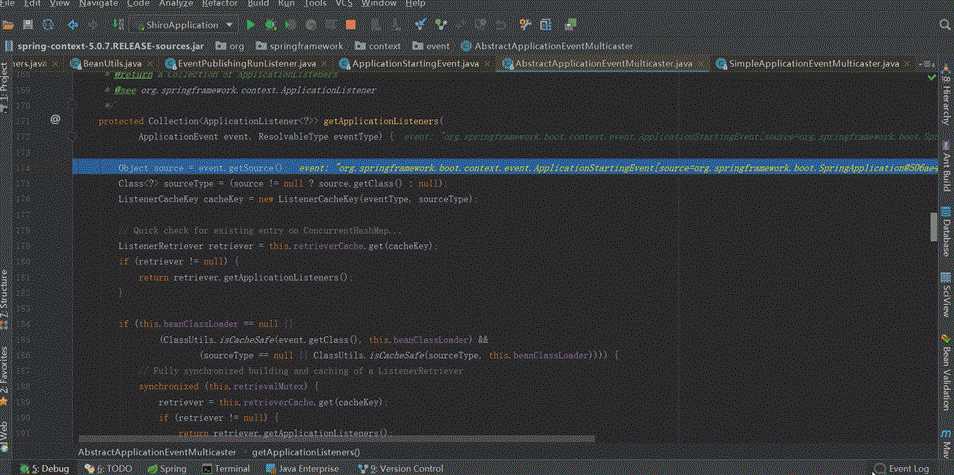The image size is (954, 475).
Task: Open the Refactor menu
Action: click(220, 4)
